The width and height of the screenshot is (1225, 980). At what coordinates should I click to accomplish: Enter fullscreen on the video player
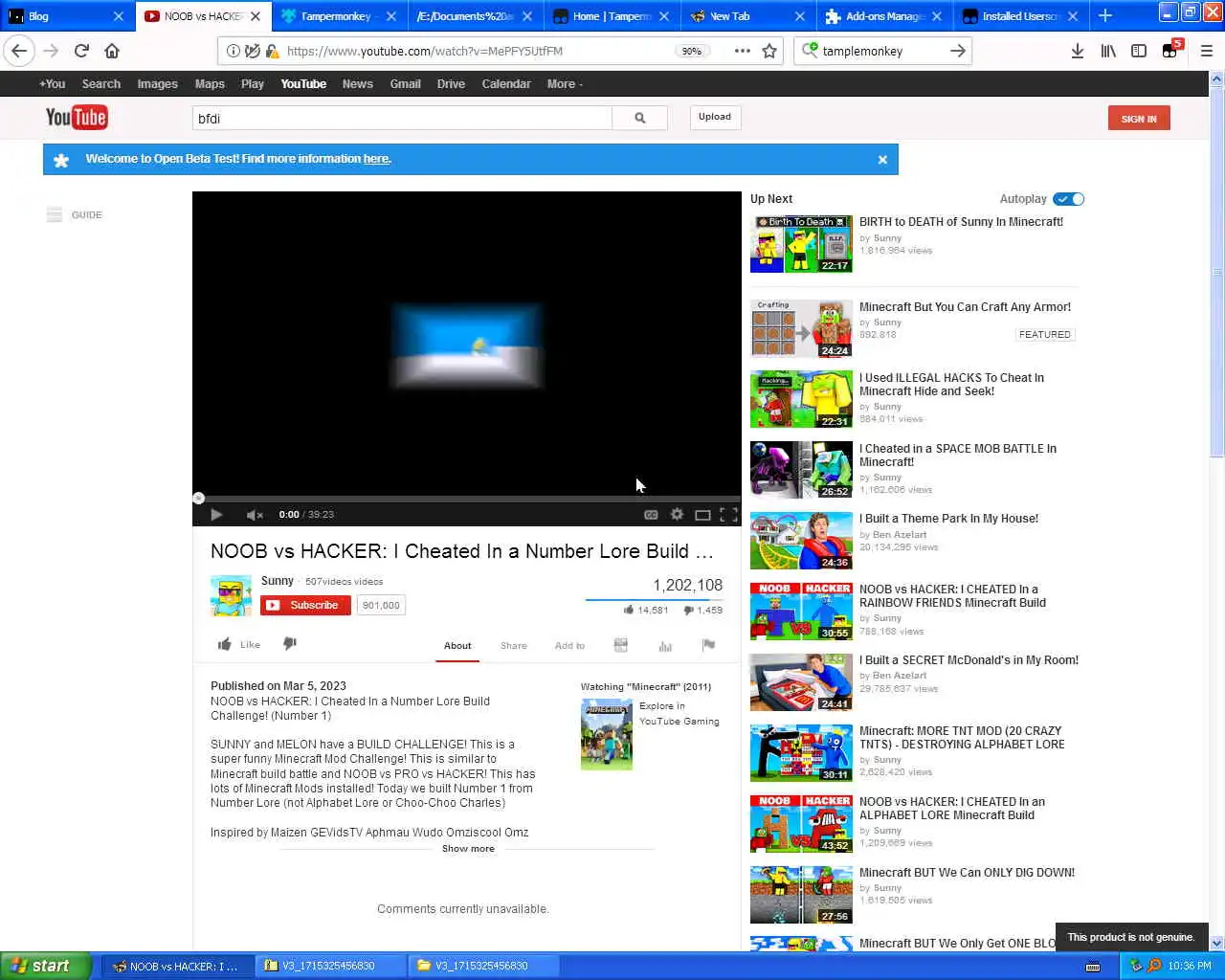click(728, 515)
